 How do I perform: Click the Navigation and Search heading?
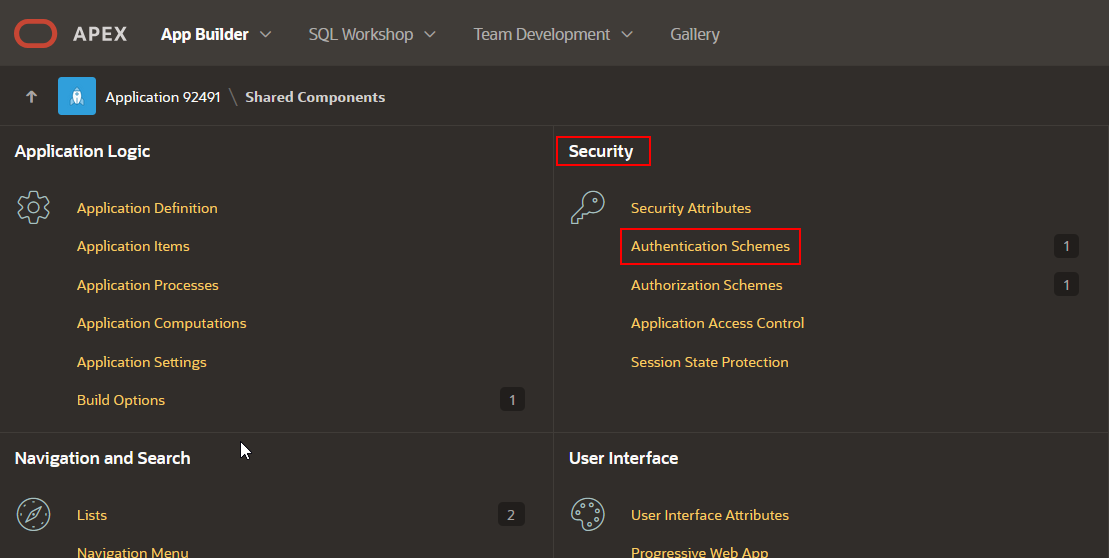coord(103,458)
